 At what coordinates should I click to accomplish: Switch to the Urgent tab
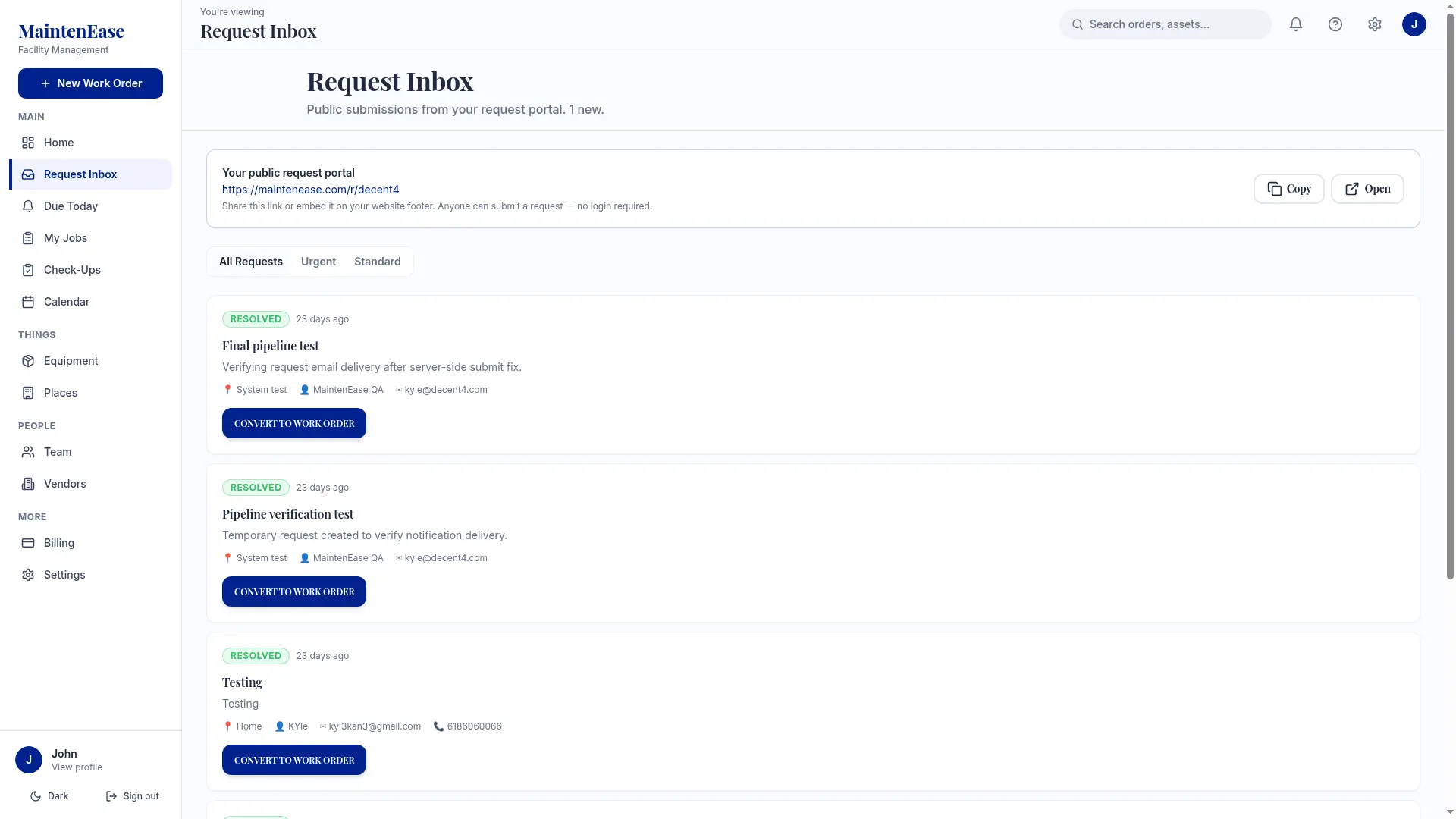tap(318, 262)
